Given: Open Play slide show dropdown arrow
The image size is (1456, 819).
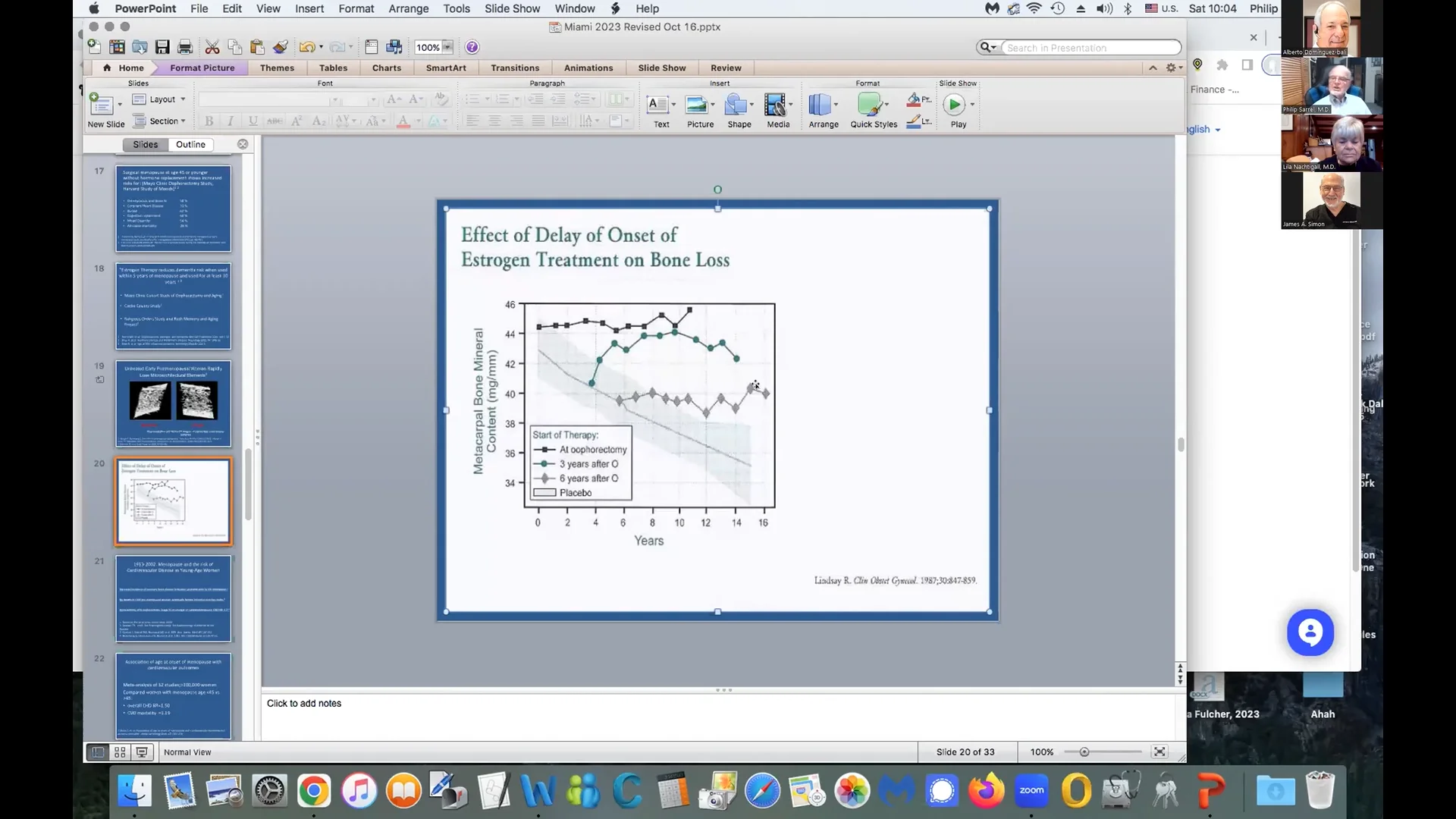Looking at the screenshot, I should point(972,105).
